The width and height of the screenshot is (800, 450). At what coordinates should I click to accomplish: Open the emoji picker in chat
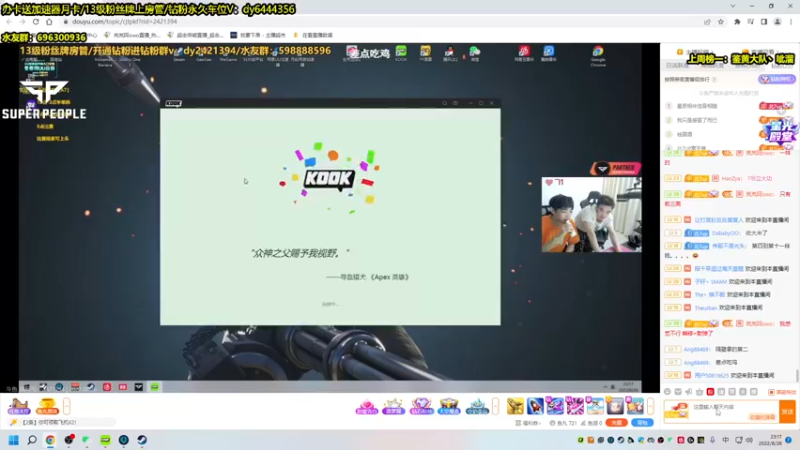[667, 392]
